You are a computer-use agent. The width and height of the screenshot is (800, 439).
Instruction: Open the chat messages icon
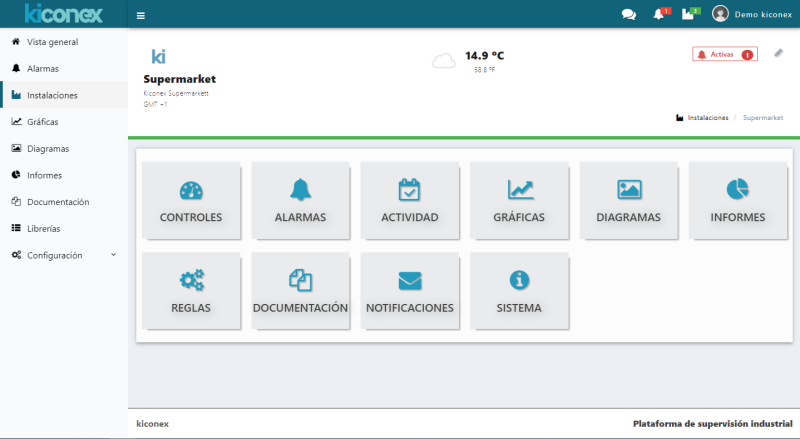point(628,15)
